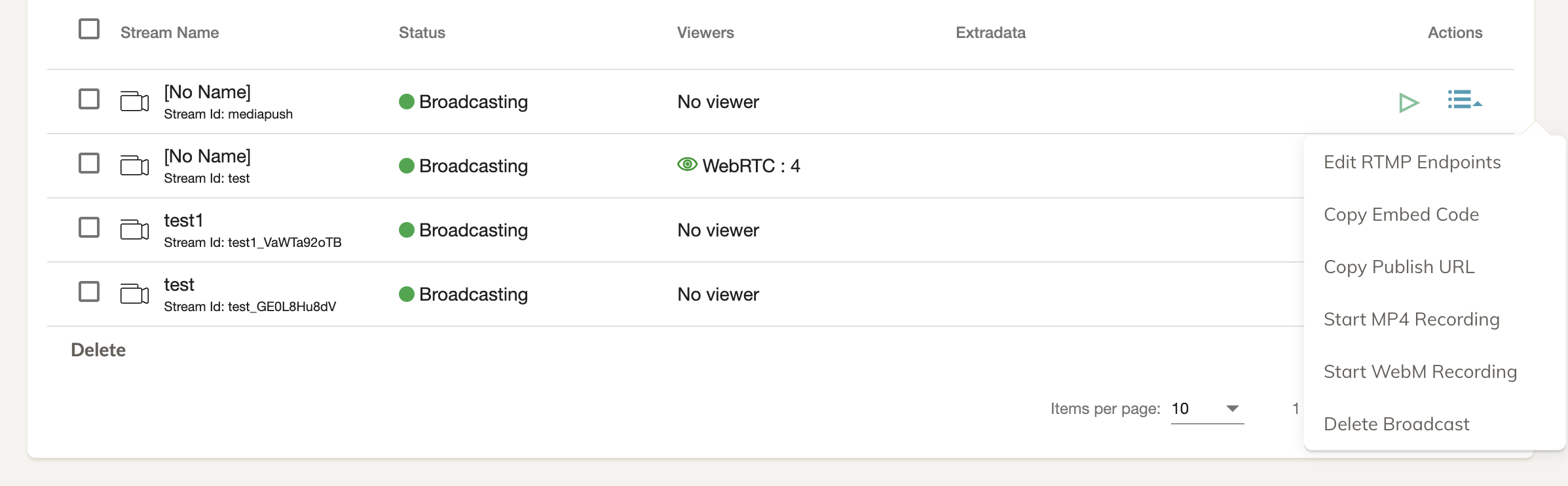Click camera icon of test_GE0L8Hu8dV stream

pos(134,294)
